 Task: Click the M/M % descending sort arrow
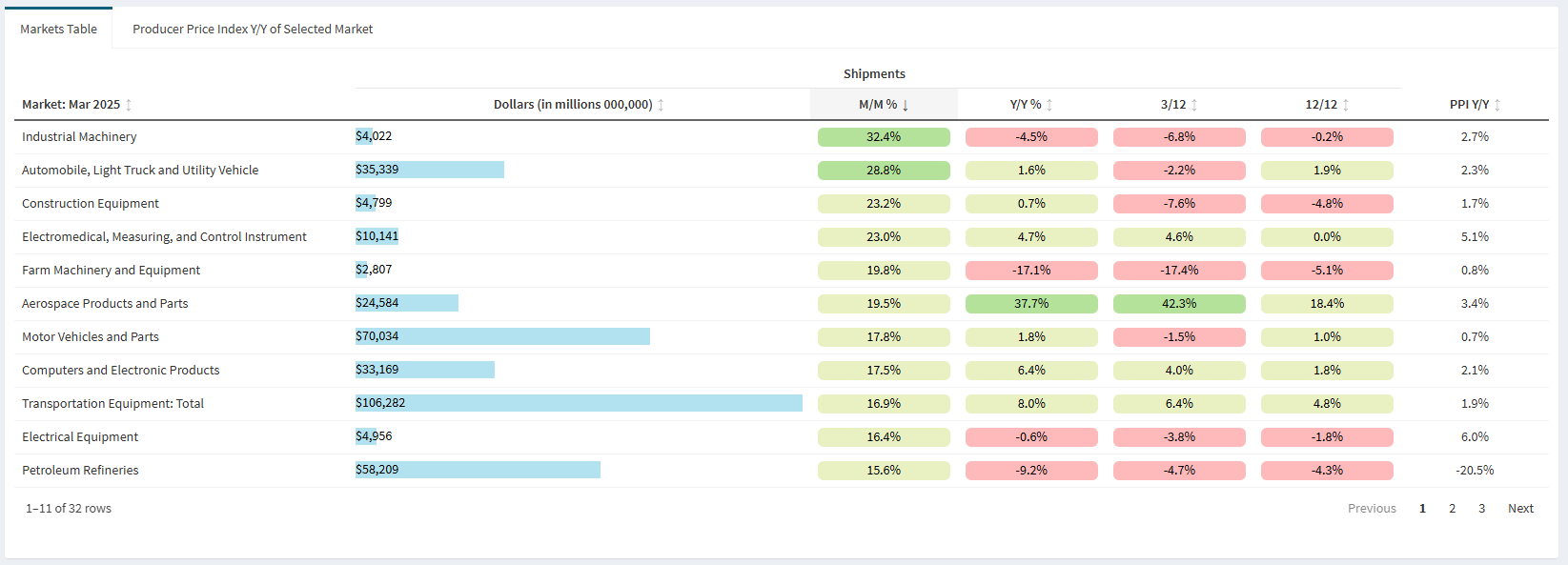pos(906,105)
